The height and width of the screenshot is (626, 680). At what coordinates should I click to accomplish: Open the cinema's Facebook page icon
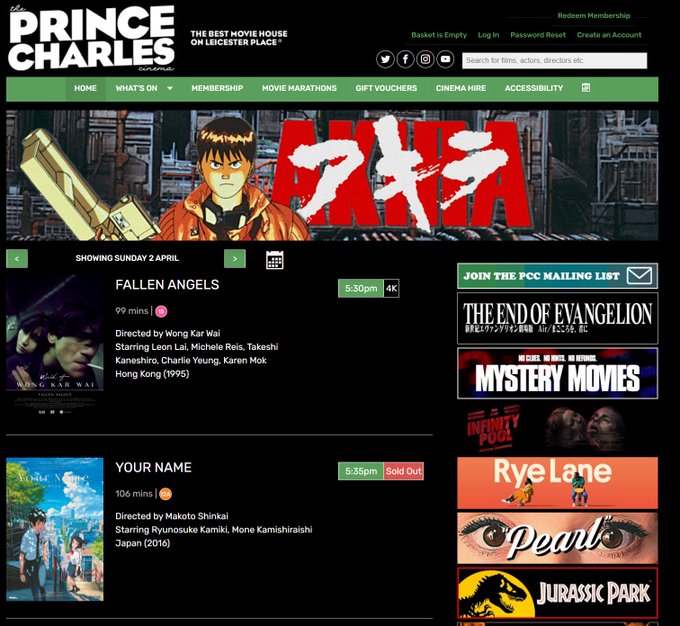pyautogui.click(x=405, y=59)
